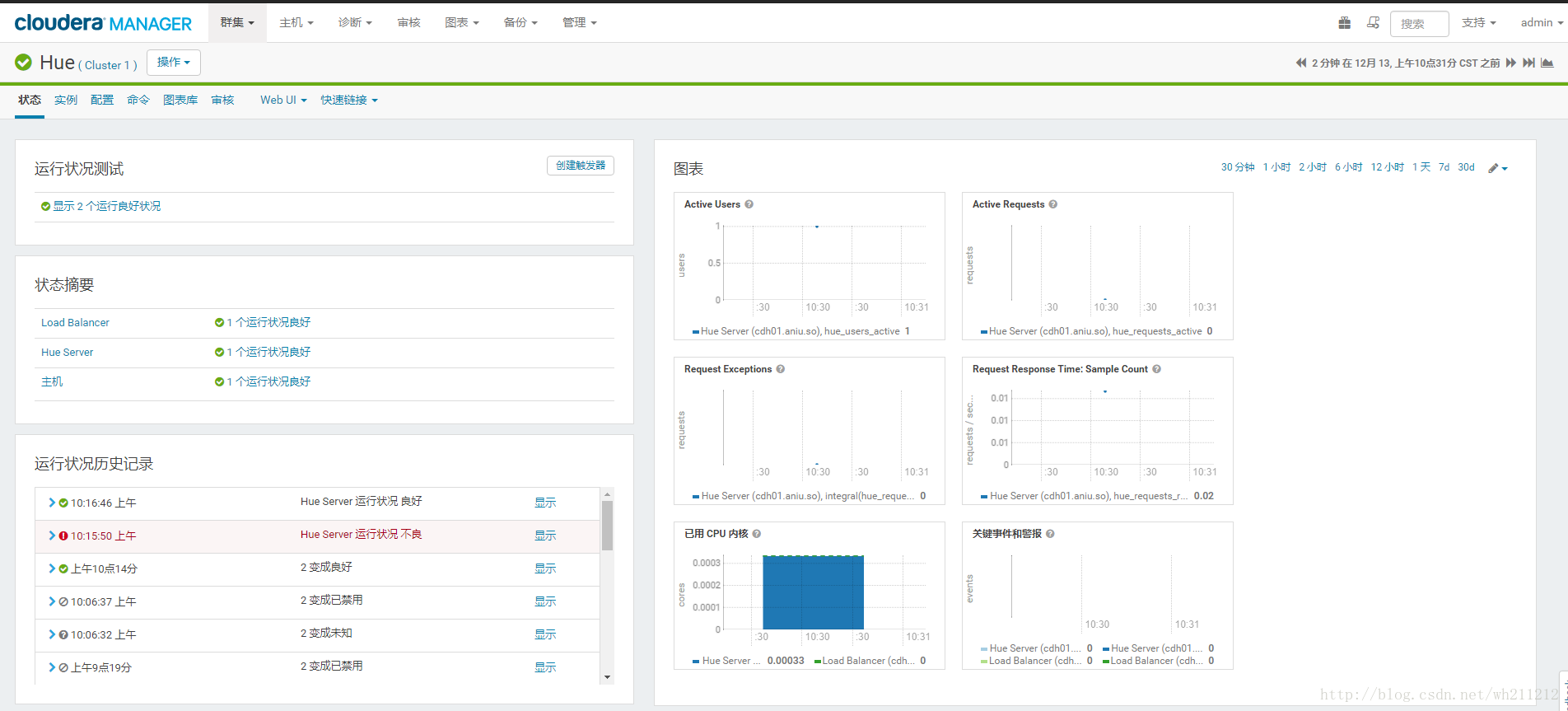Open the 操作 dropdown button
Screen dimensions: 1568x711
174,63
